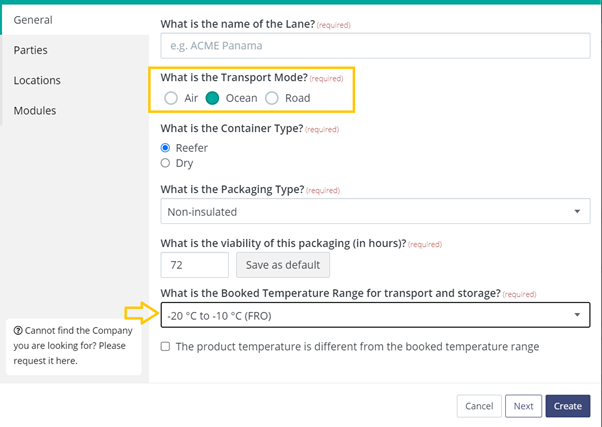The height and width of the screenshot is (427, 602).
Task: Select the Ocean transport mode radio button
Action: (212, 98)
